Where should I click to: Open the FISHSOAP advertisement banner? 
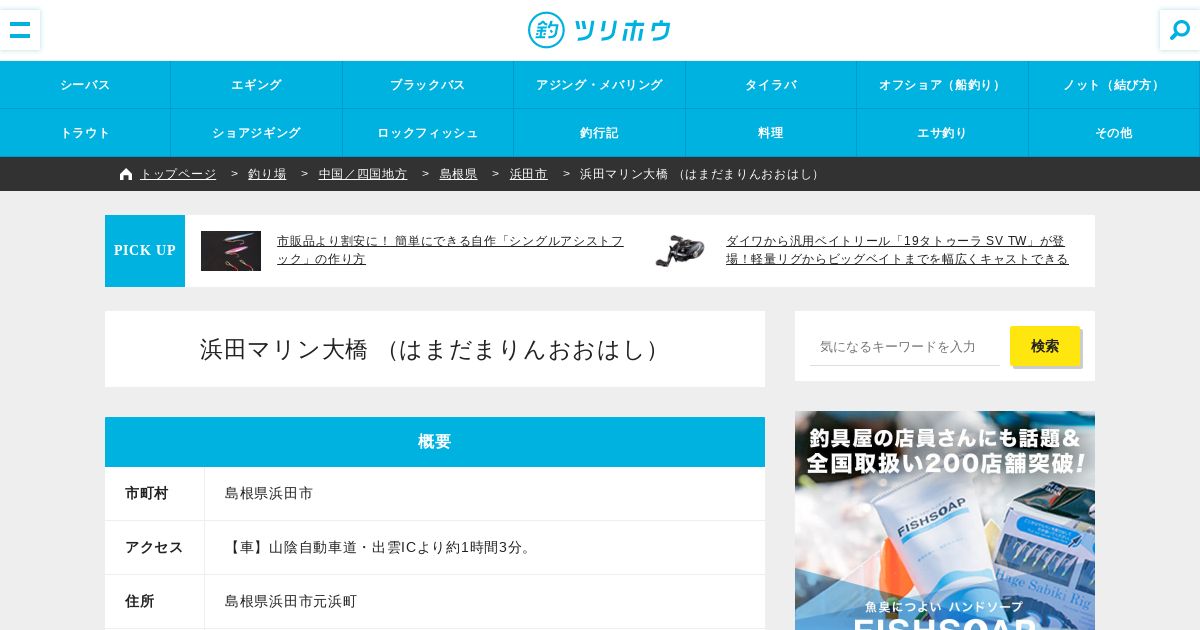945,520
